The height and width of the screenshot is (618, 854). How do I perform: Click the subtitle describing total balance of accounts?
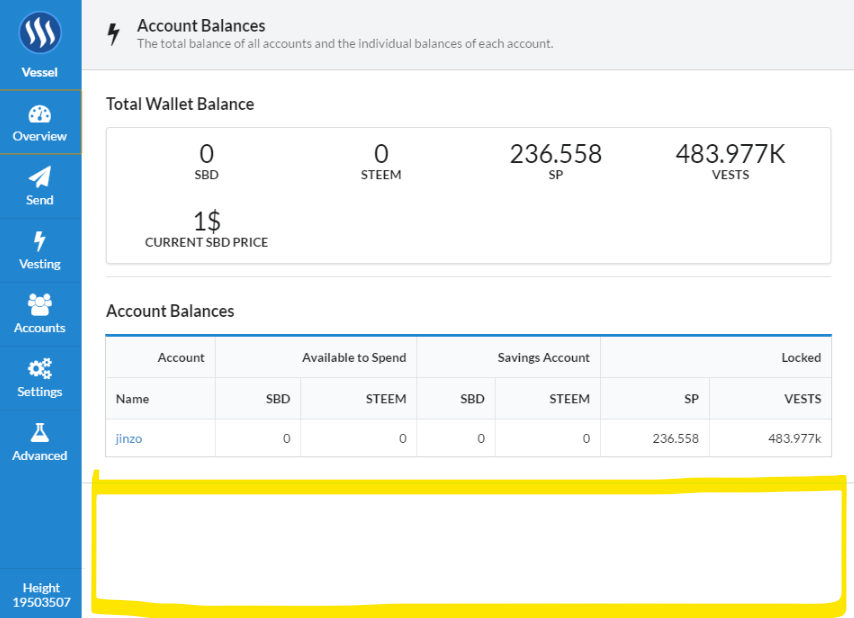click(345, 44)
